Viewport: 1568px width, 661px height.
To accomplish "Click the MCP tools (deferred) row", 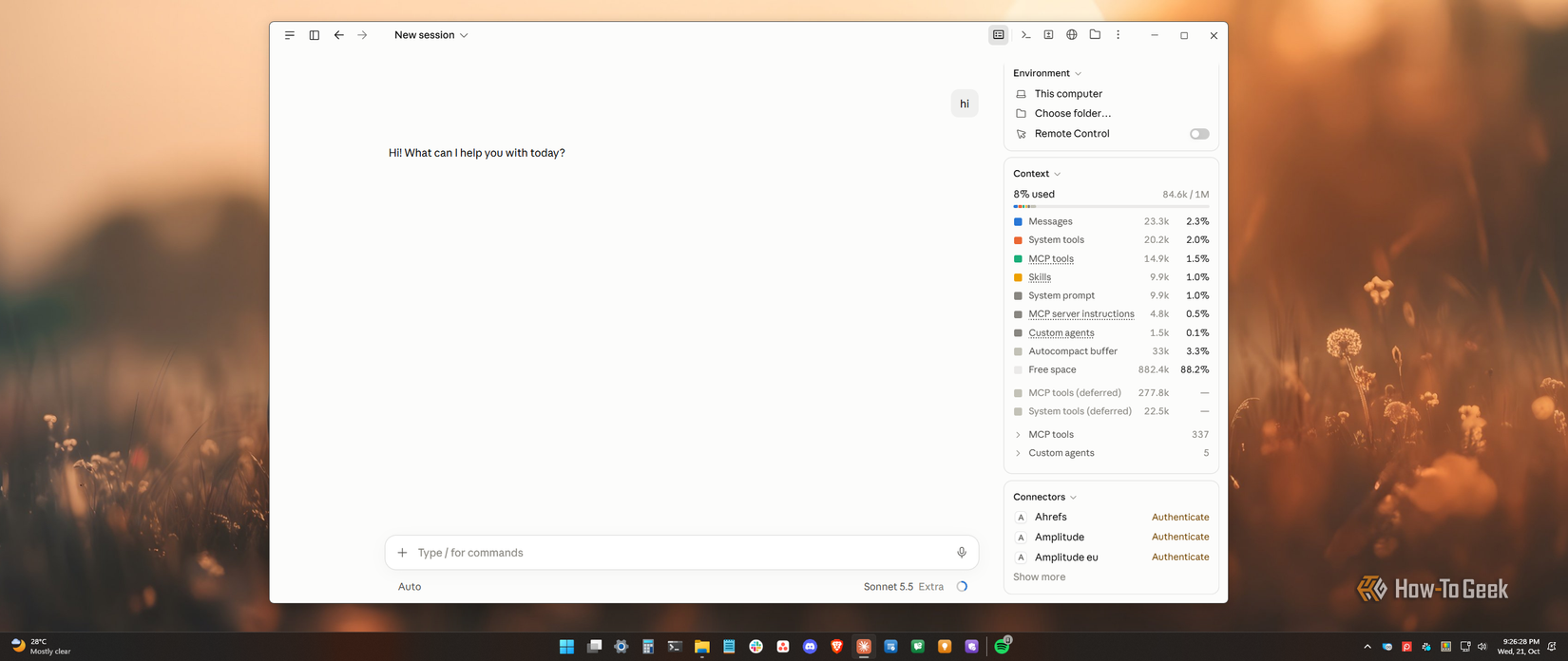I will (x=1111, y=393).
